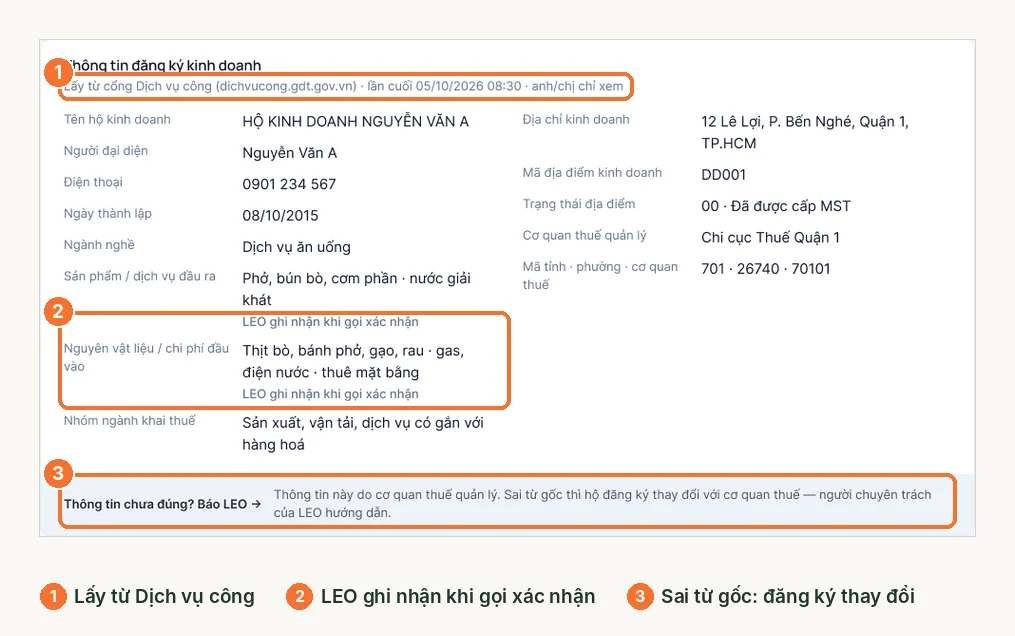This screenshot has width=1015, height=636.
Task: Click the 'Thông tin chưa đúng? Báo LEO' link
Action: pyautogui.click(x=162, y=504)
